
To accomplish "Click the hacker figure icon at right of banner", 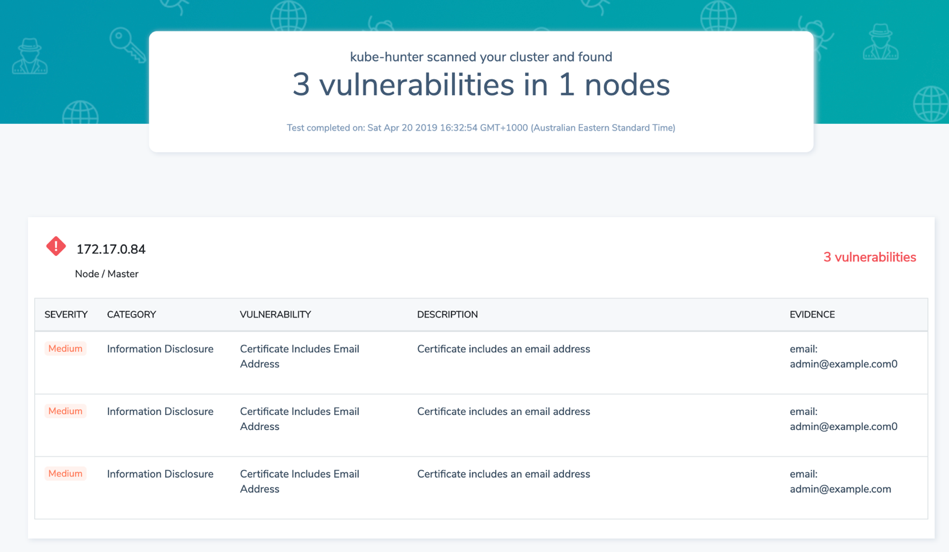I will click(880, 43).
